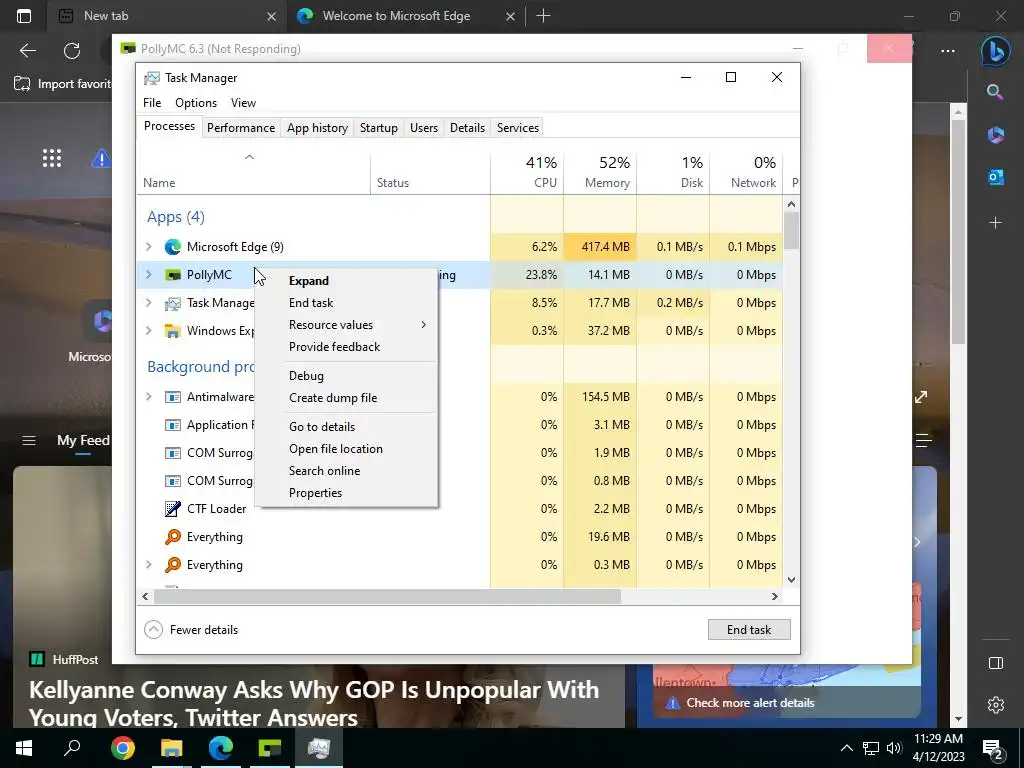The height and width of the screenshot is (768, 1024).
Task: Click the volume icon in system tray
Action: pyautogui.click(x=894, y=748)
